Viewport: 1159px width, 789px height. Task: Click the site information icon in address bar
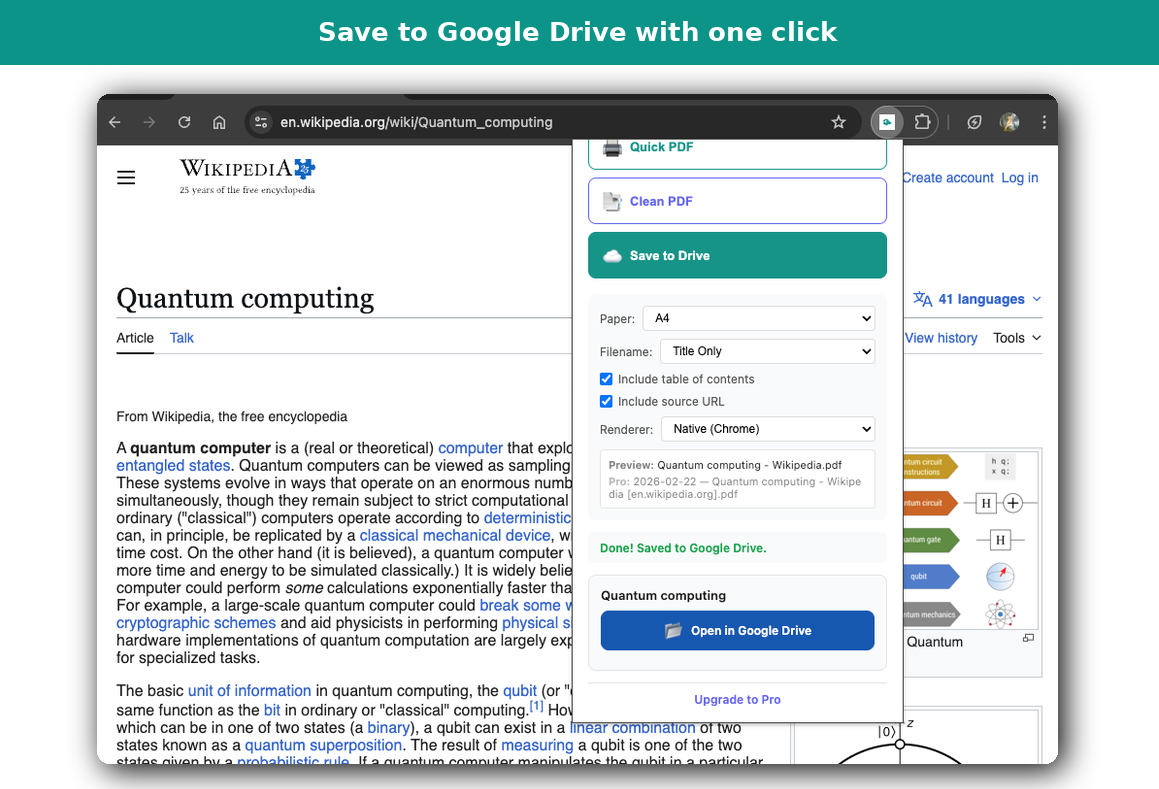point(260,121)
